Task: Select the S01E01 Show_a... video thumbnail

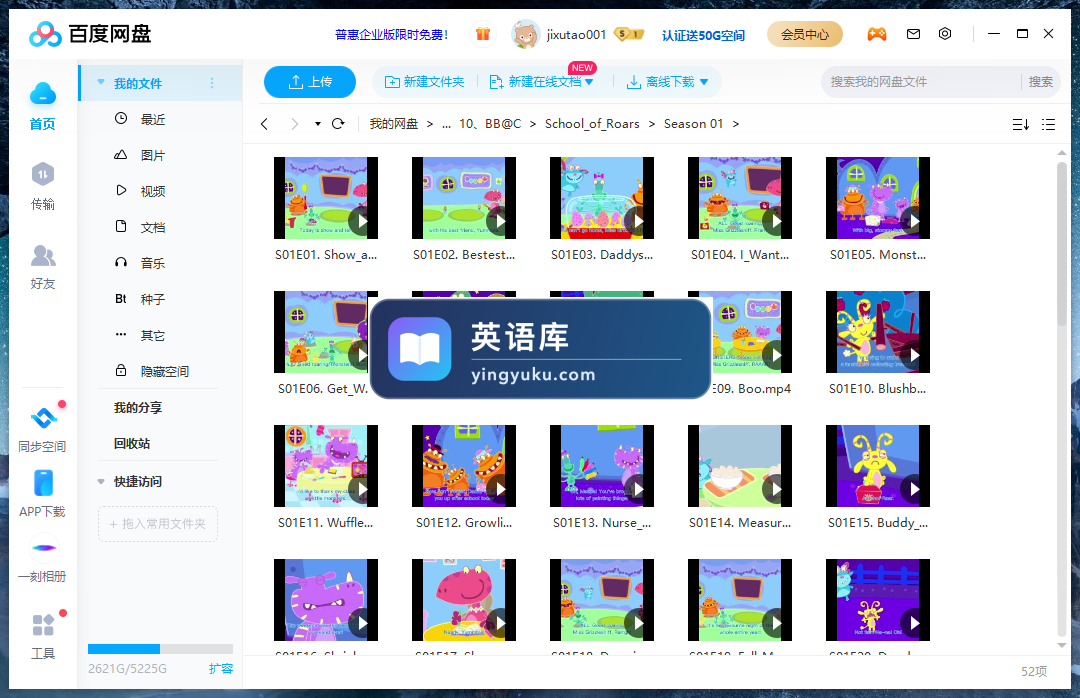Action: (326, 198)
